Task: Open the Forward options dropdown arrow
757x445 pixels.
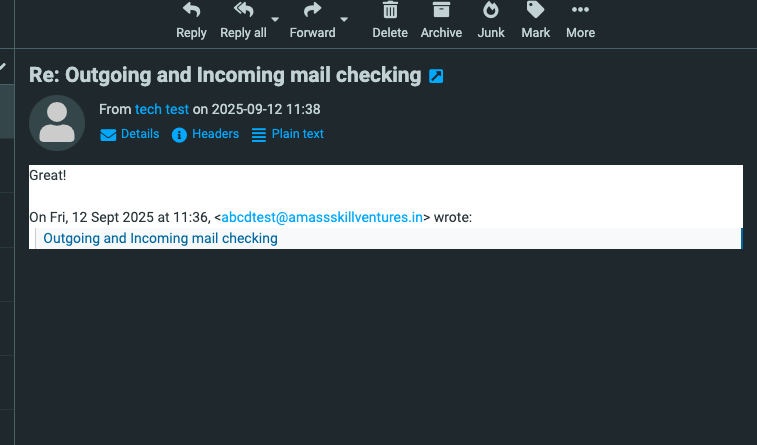Action: (344, 19)
